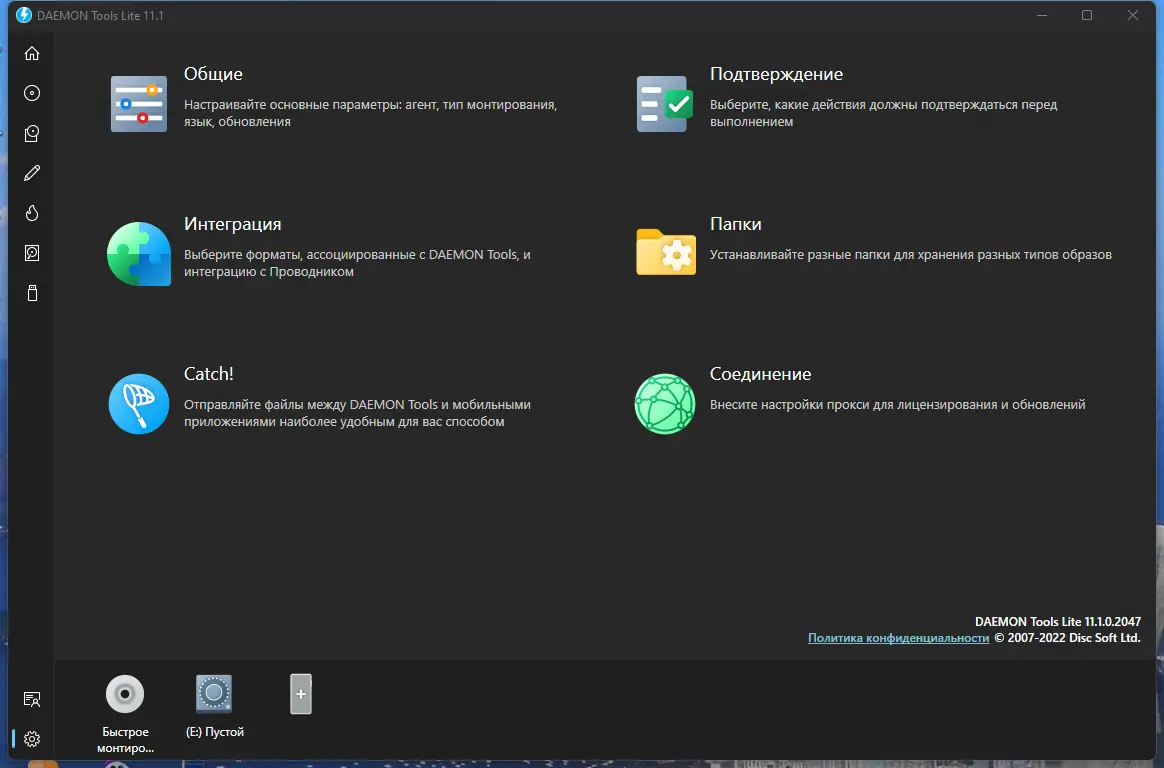Click text 'Отправляйте файлы между DAEMON Tools'
Image resolution: width=1164 pixels, height=768 pixels.
point(310,404)
